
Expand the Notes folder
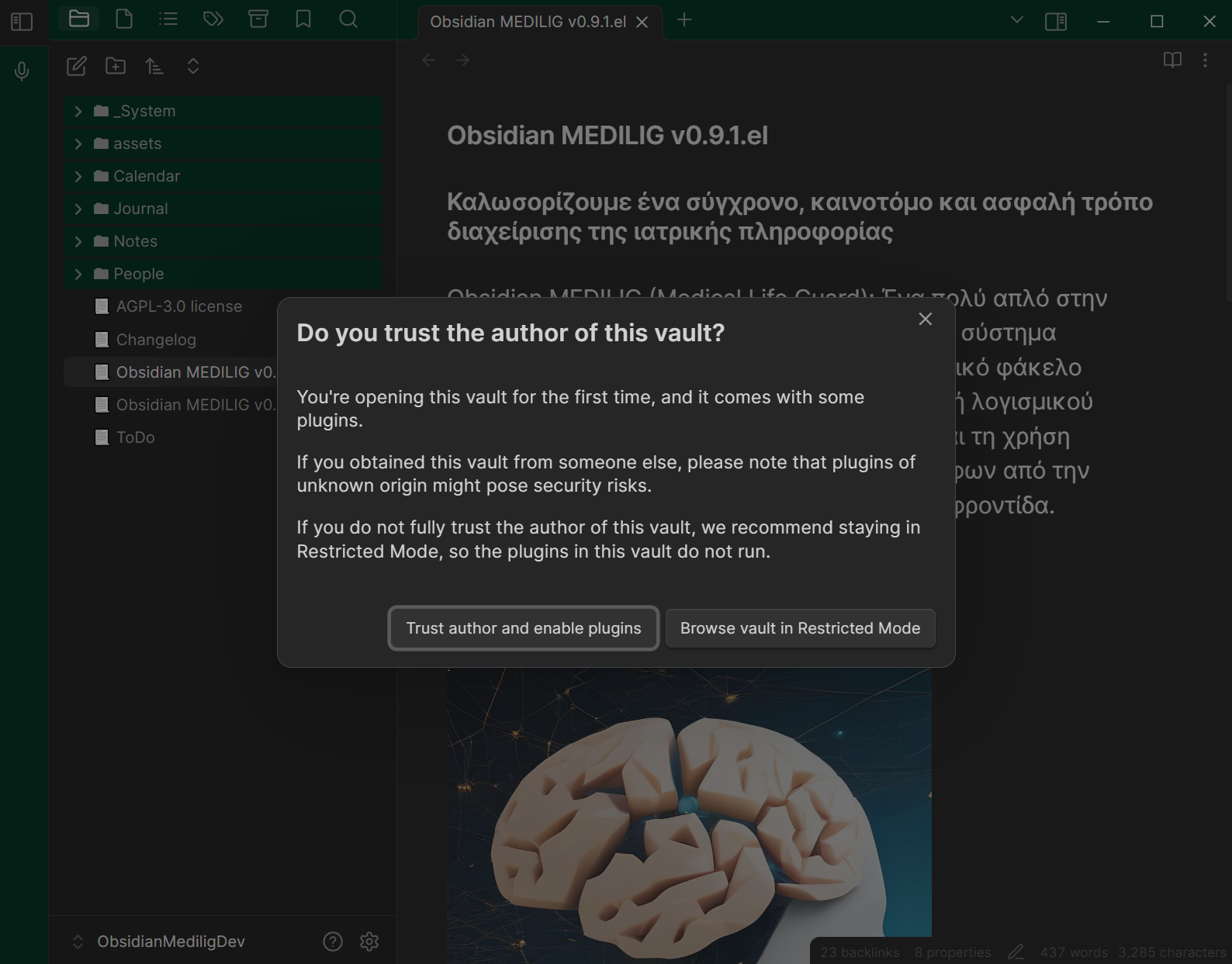(223, 241)
